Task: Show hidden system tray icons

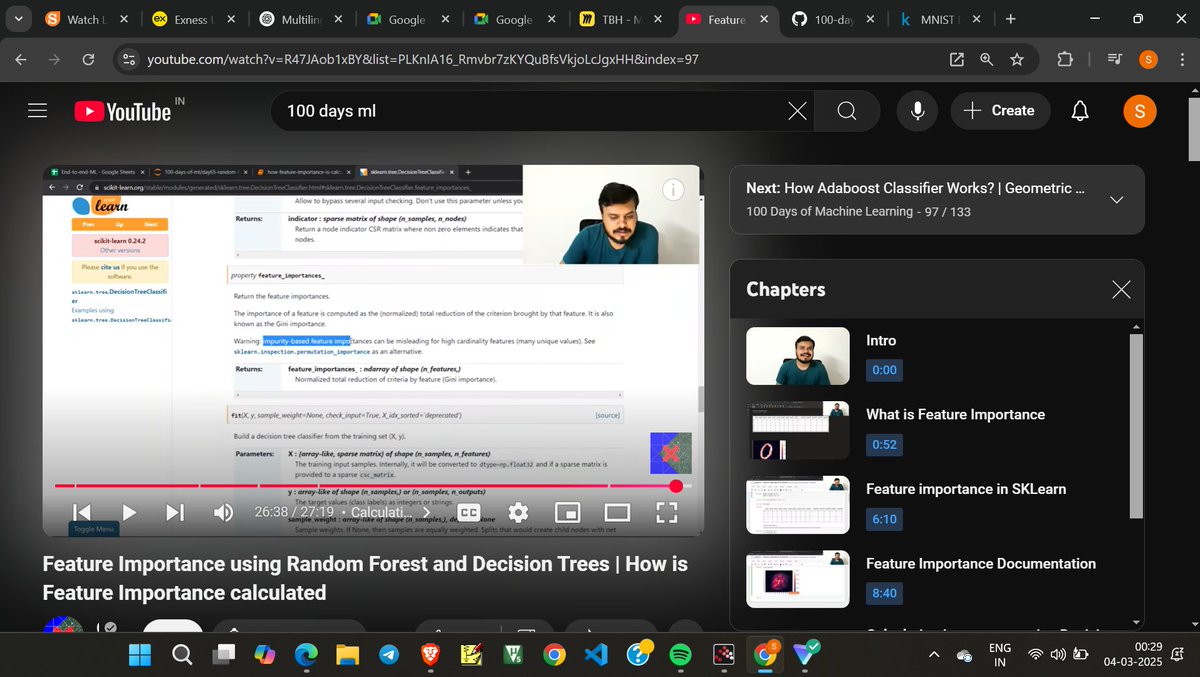Action: click(x=935, y=655)
